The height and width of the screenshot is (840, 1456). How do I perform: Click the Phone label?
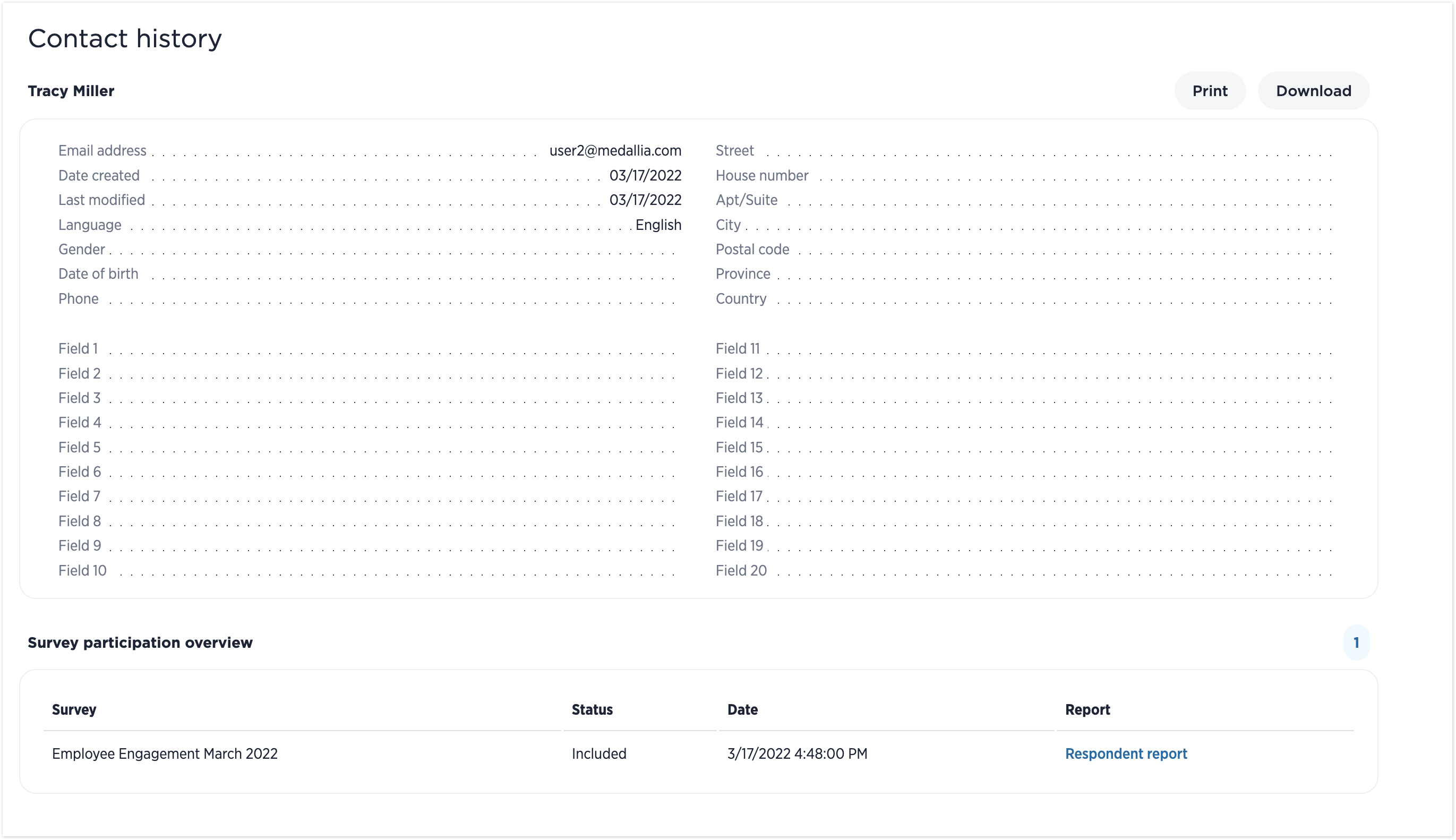(79, 299)
